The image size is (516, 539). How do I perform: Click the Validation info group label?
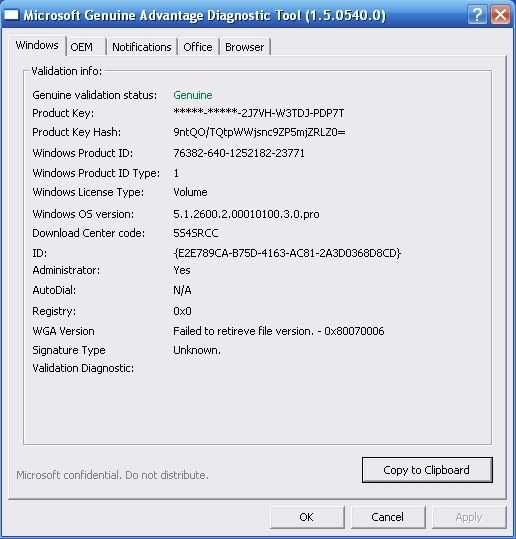pos(67,71)
